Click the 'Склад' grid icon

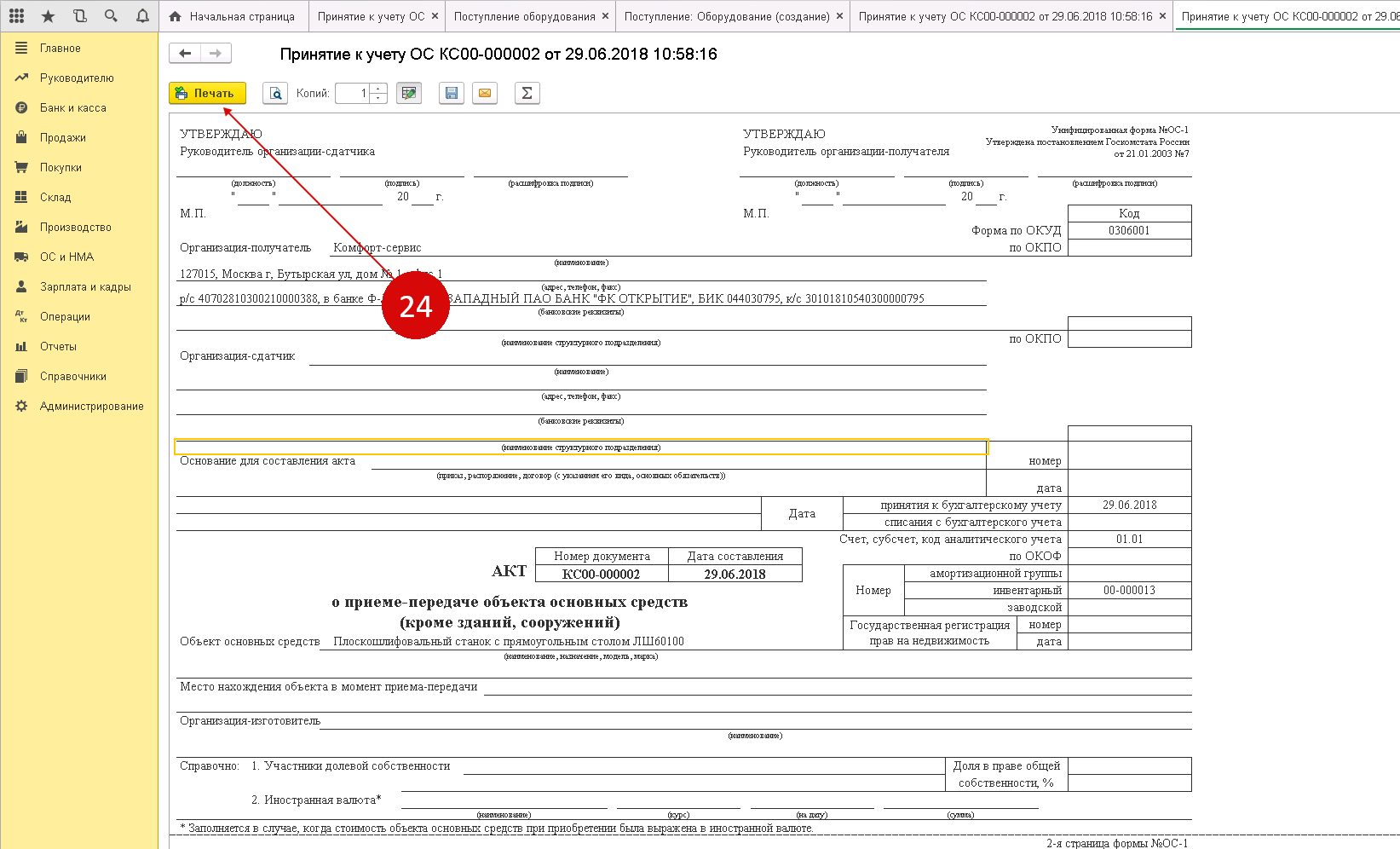[21, 198]
